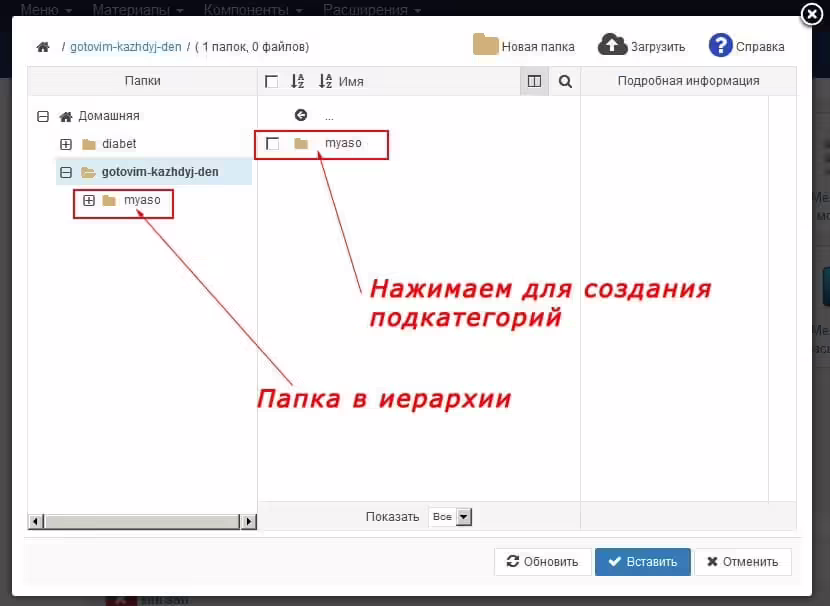The height and width of the screenshot is (606, 830).
Task: Click the Новая папка folder icon
Action: click(485, 45)
